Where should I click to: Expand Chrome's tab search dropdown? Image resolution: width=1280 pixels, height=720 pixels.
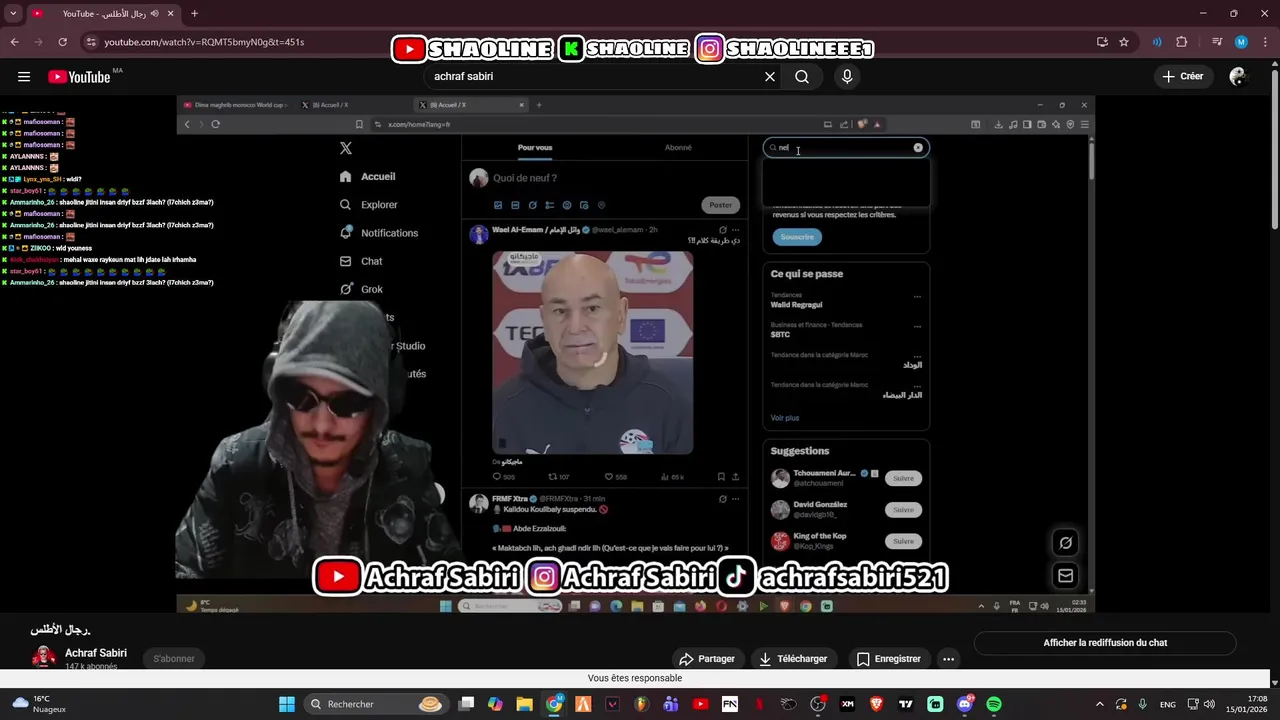point(13,14)
